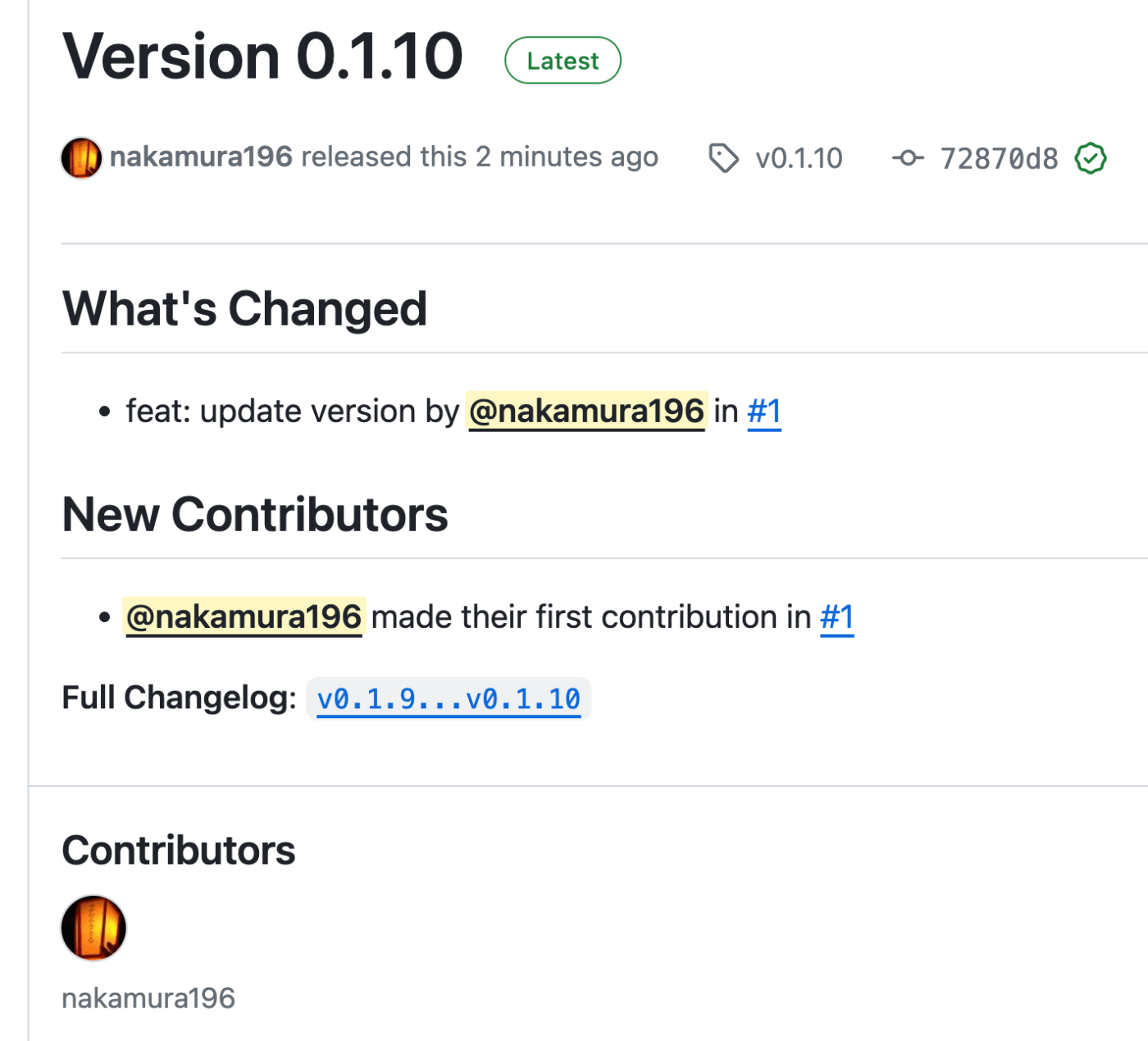The width and height of the screenshot is (1148, 1041).
Task: Click @nakamura196 mention under New Contributors
Action: pos(244,616)
